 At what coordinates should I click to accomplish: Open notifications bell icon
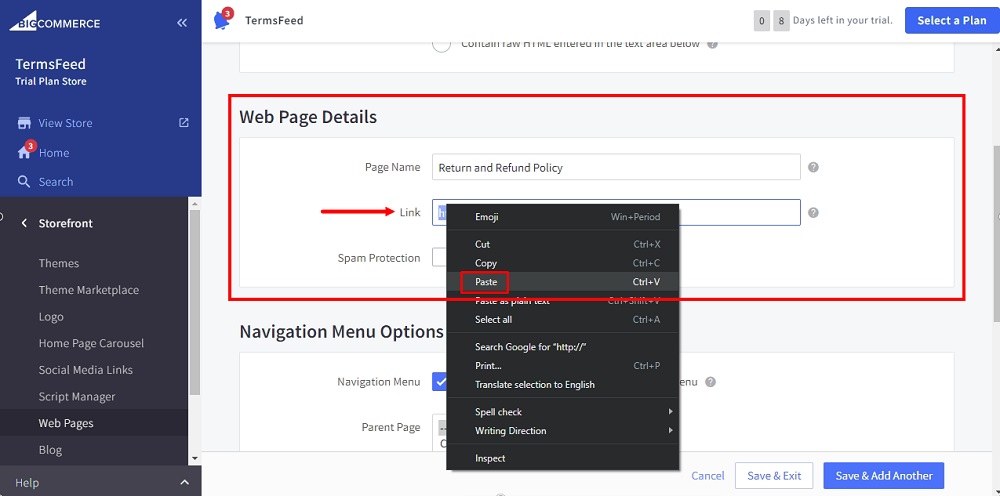coord(222,20)
